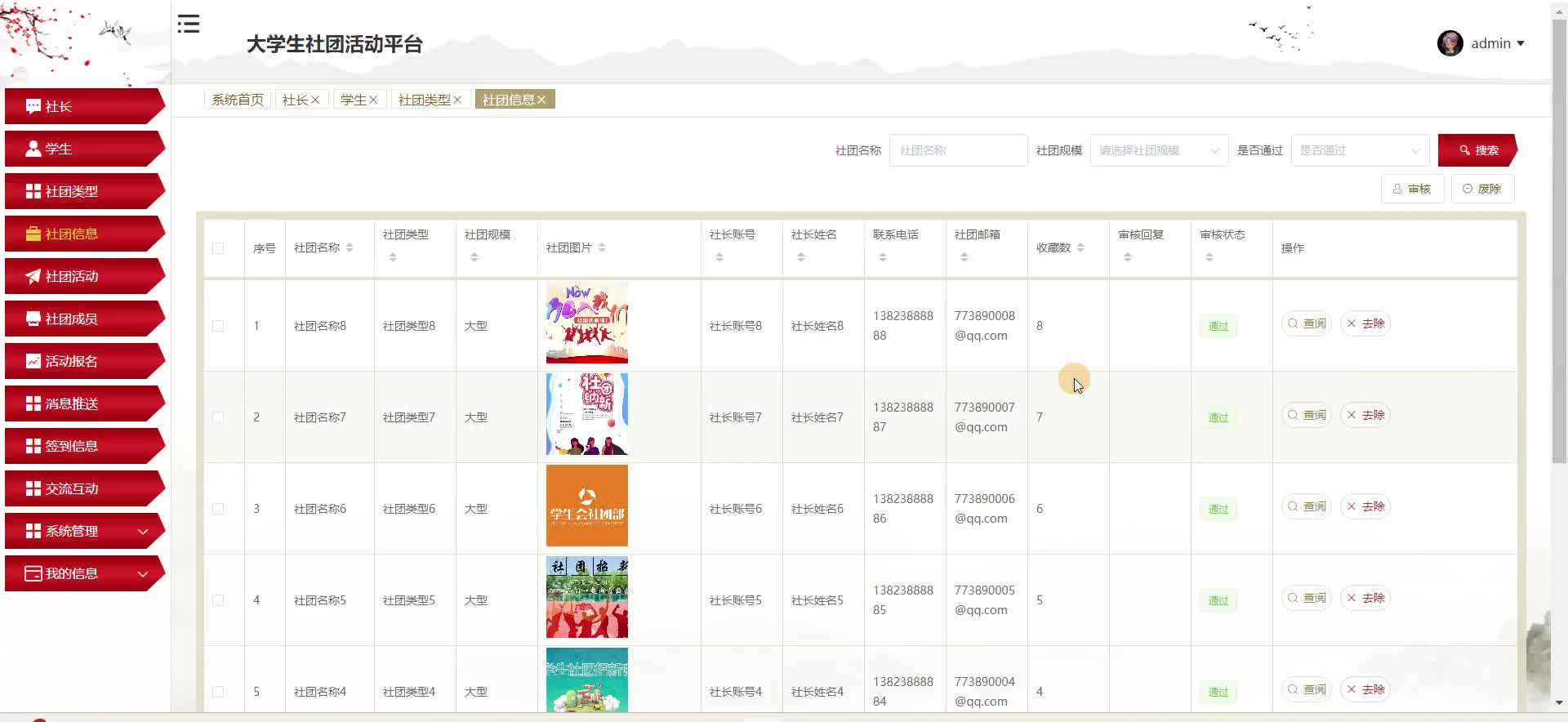Select the checkbox for row 社团名称6
Screen dimensions: 1568x722
tap(218, 509)
